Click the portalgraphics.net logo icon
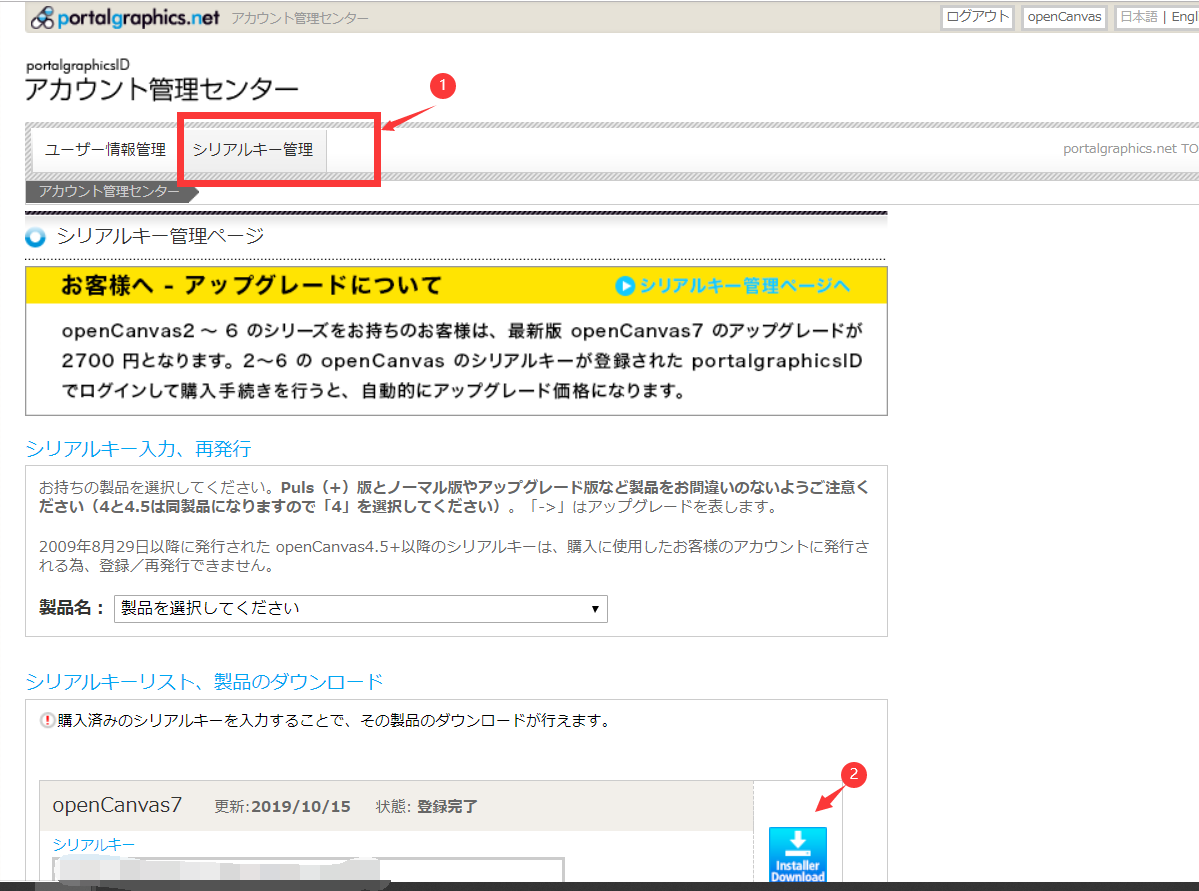1199x891 pixels. coord(42,18)
